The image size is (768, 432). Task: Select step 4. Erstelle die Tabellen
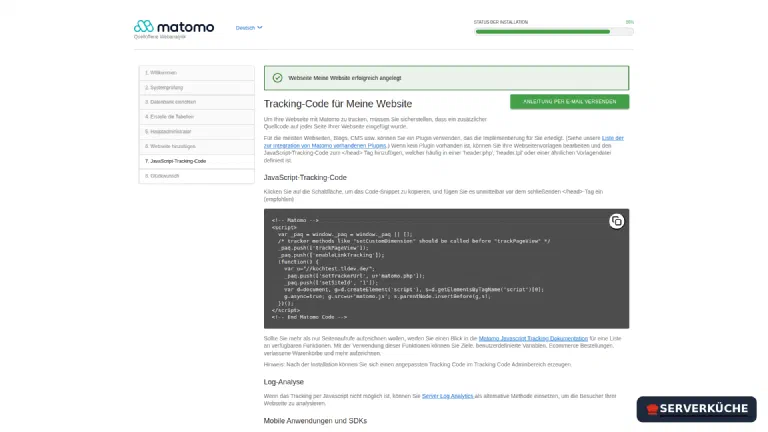pyautogui.click(x=196, y=117)
